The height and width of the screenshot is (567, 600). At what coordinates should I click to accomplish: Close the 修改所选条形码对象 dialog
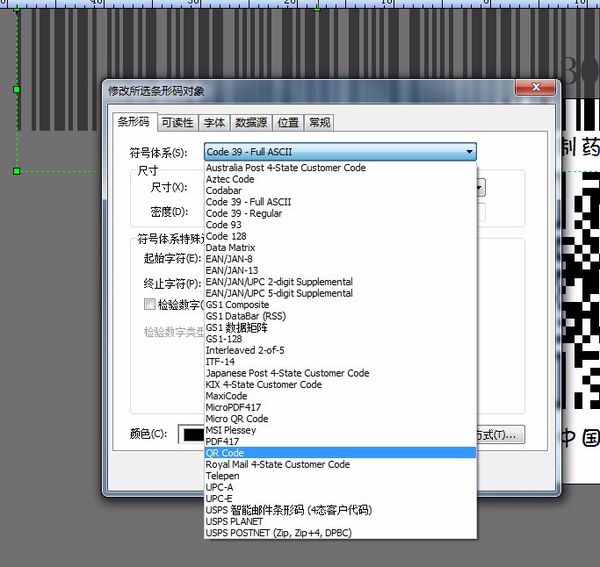[x=536, y=87]
